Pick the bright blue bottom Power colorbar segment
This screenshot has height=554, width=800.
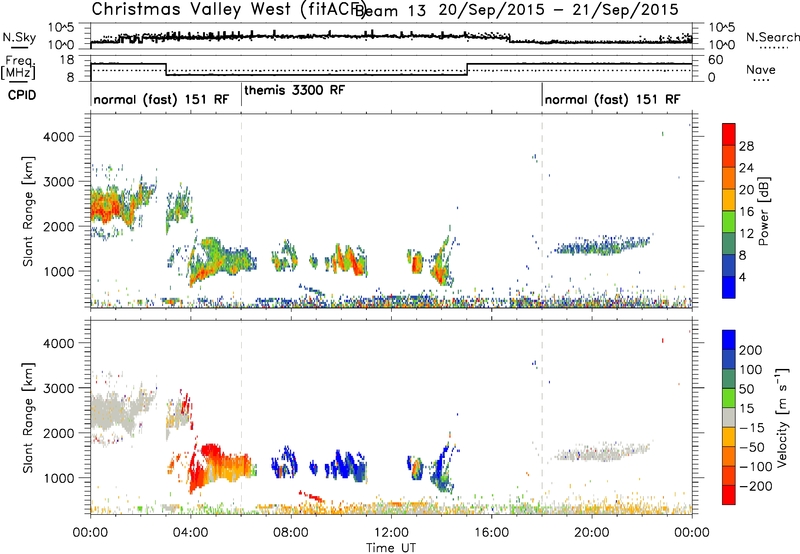click(x=729, y=287)
